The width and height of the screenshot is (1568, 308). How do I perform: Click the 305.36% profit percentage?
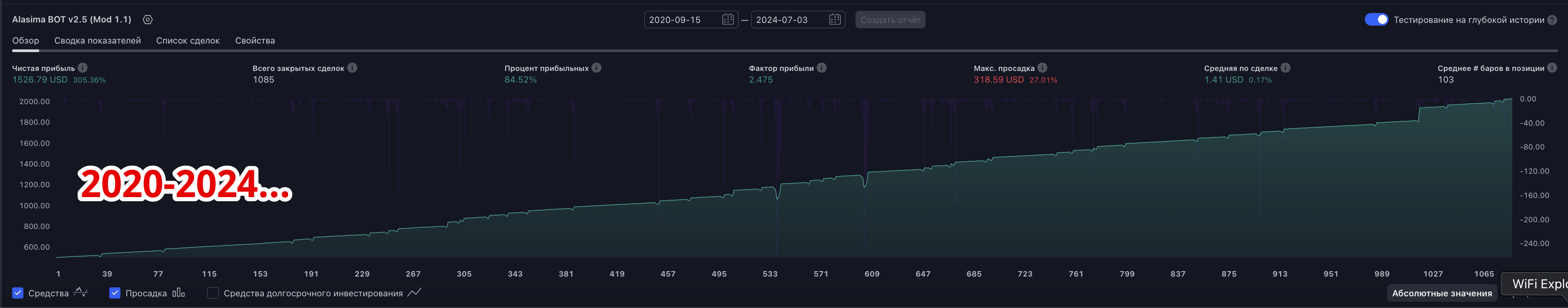tap(89, 80)
